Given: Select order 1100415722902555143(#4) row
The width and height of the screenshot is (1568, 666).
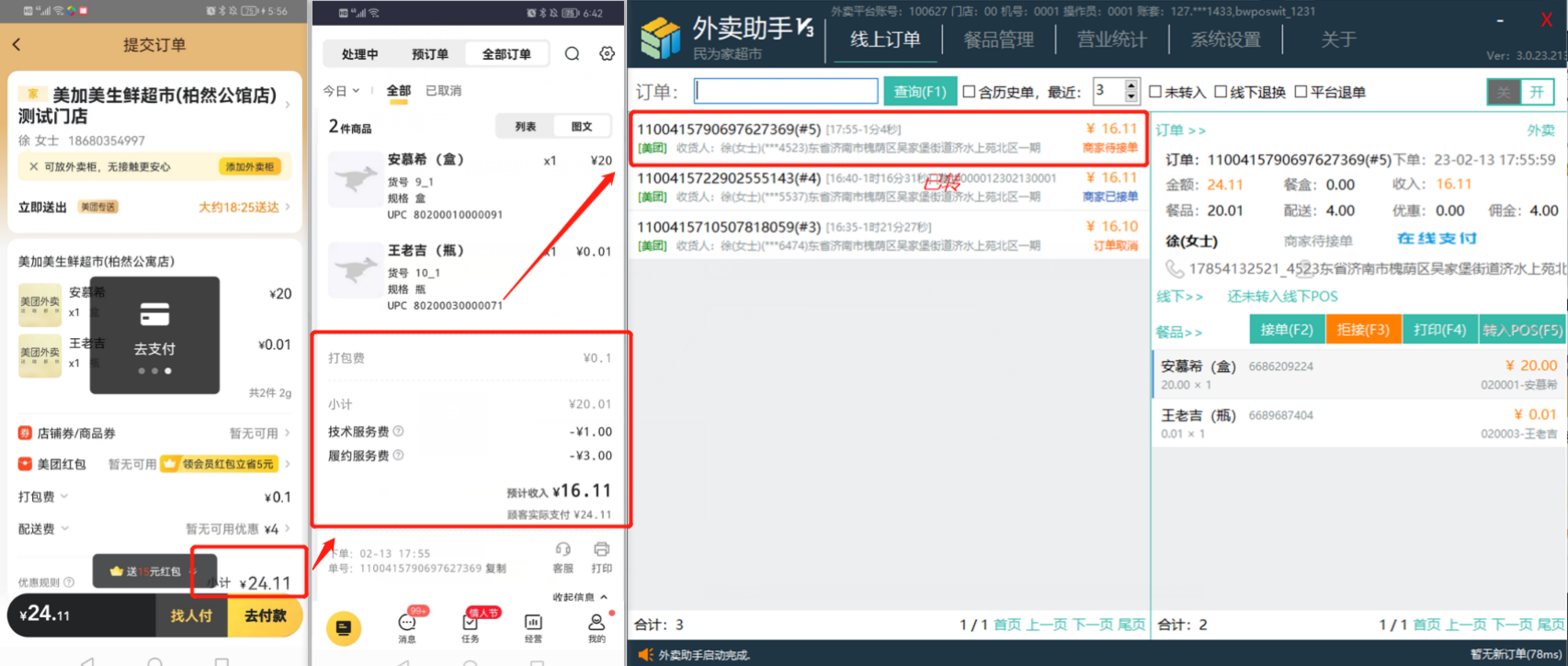Looking at the screenshot, I should click(x=887, y=186).
